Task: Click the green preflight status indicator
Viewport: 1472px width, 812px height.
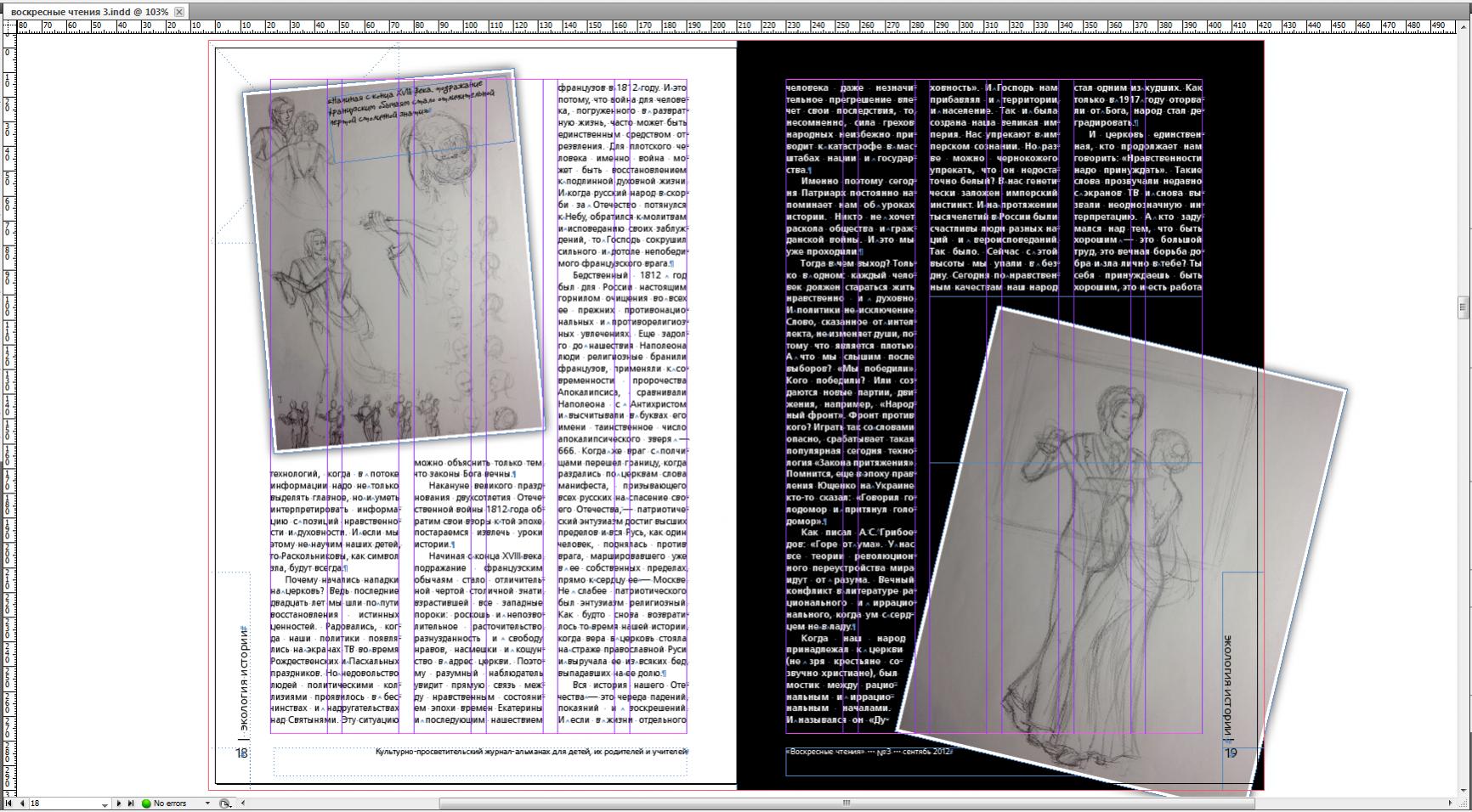Action: [x=146, y=803]
